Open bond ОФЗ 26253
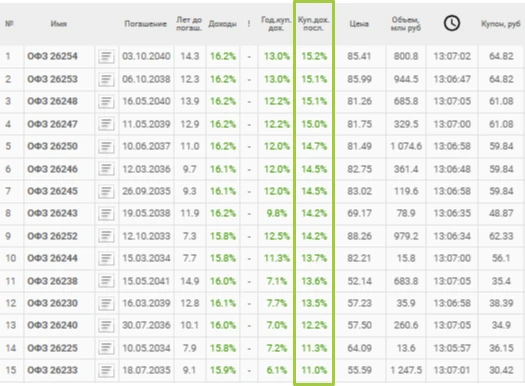The image size is (525, 386). click(52, 79)
